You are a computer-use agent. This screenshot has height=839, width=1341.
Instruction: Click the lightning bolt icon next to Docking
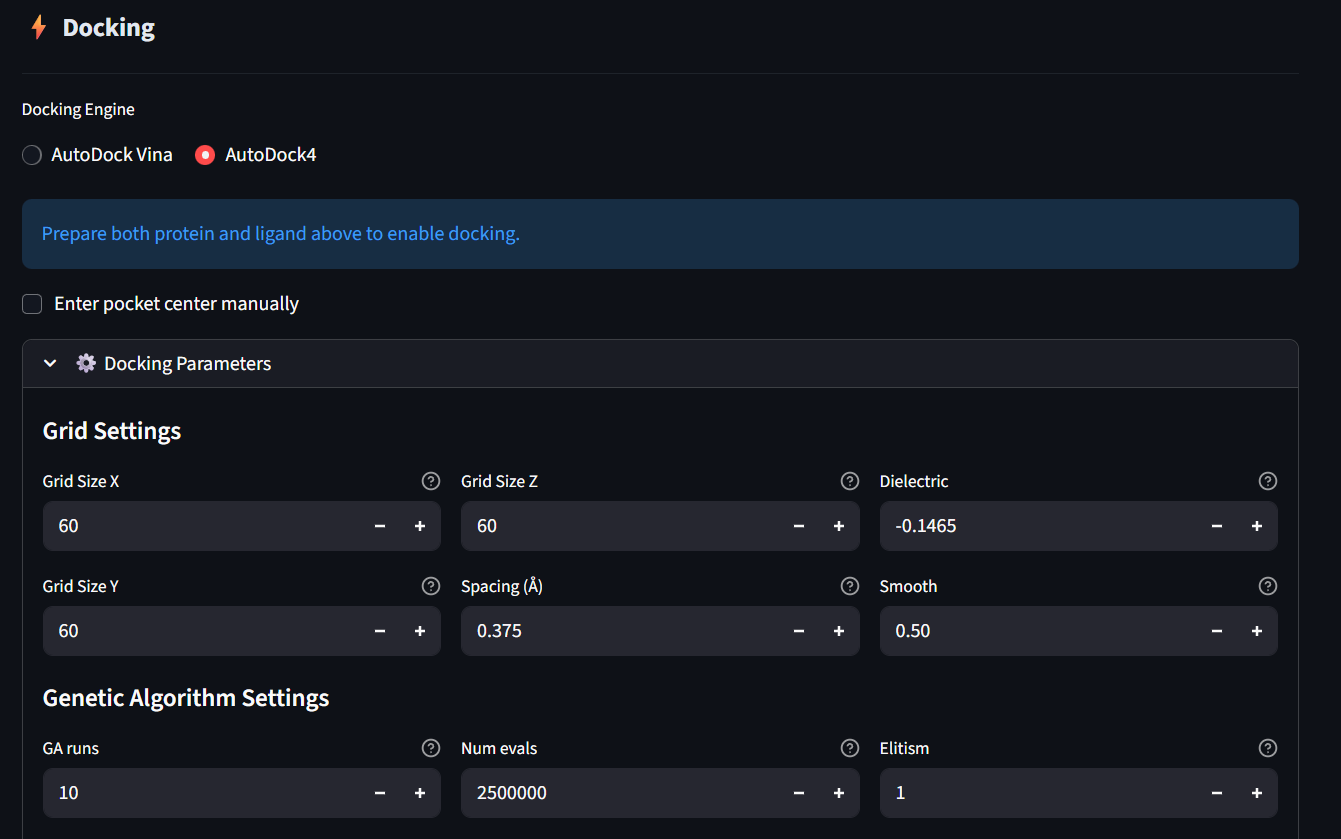(x=39, y=27)
